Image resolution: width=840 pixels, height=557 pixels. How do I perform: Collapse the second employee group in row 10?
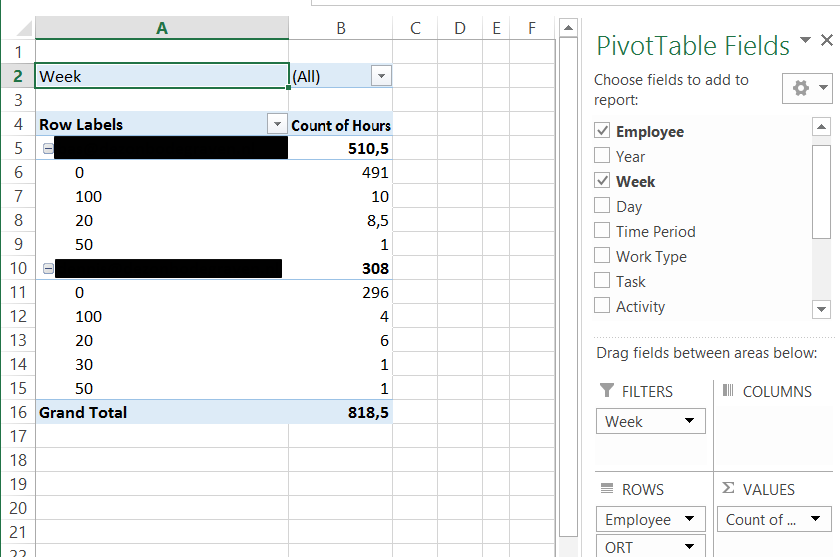[x=48, y=268]
